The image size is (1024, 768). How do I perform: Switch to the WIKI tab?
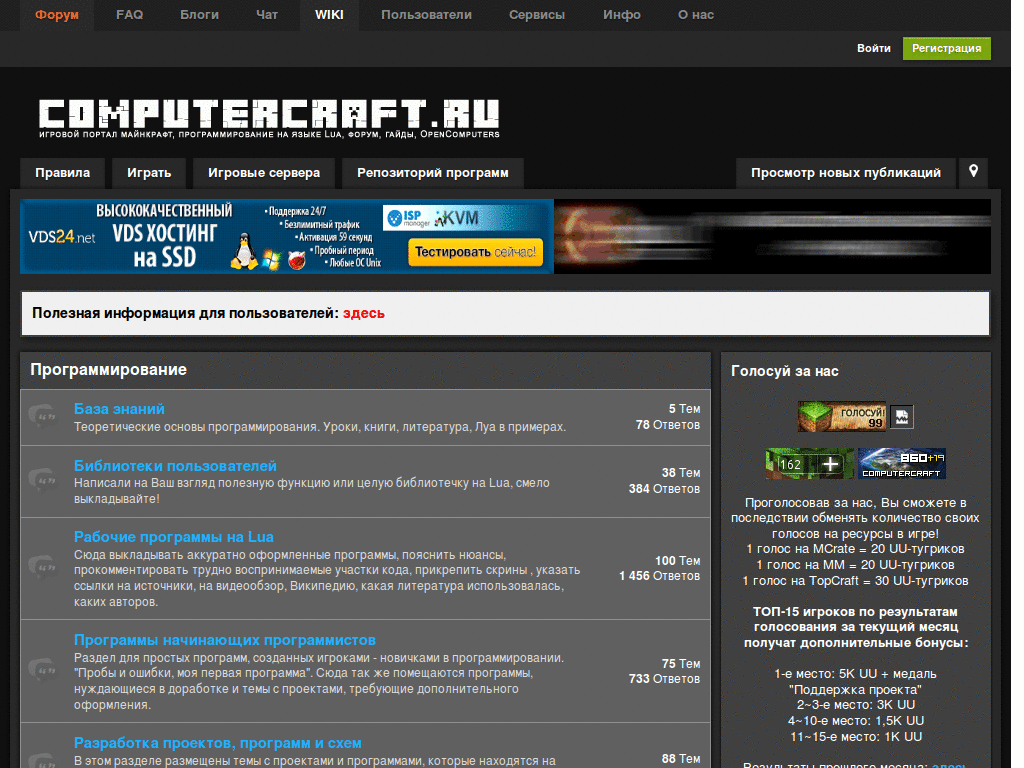[329, 15]
